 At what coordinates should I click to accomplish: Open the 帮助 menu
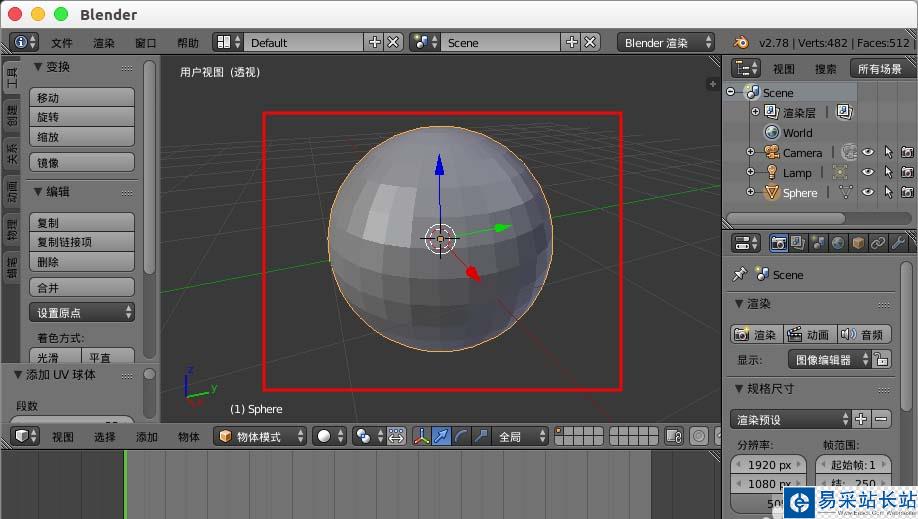pyautogui.click(x=188, y=43)
